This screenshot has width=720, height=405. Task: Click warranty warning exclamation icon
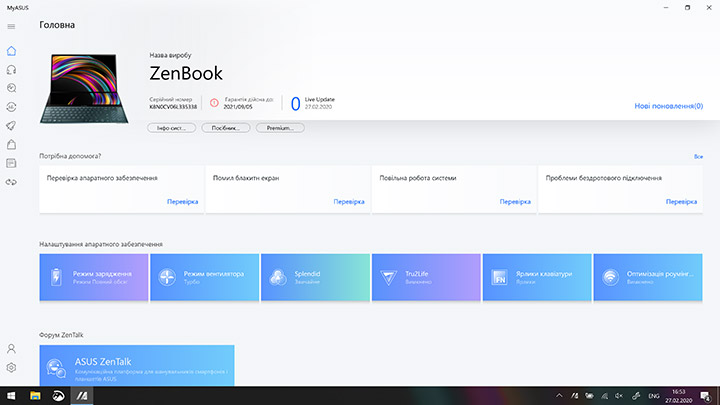[214, 103]
